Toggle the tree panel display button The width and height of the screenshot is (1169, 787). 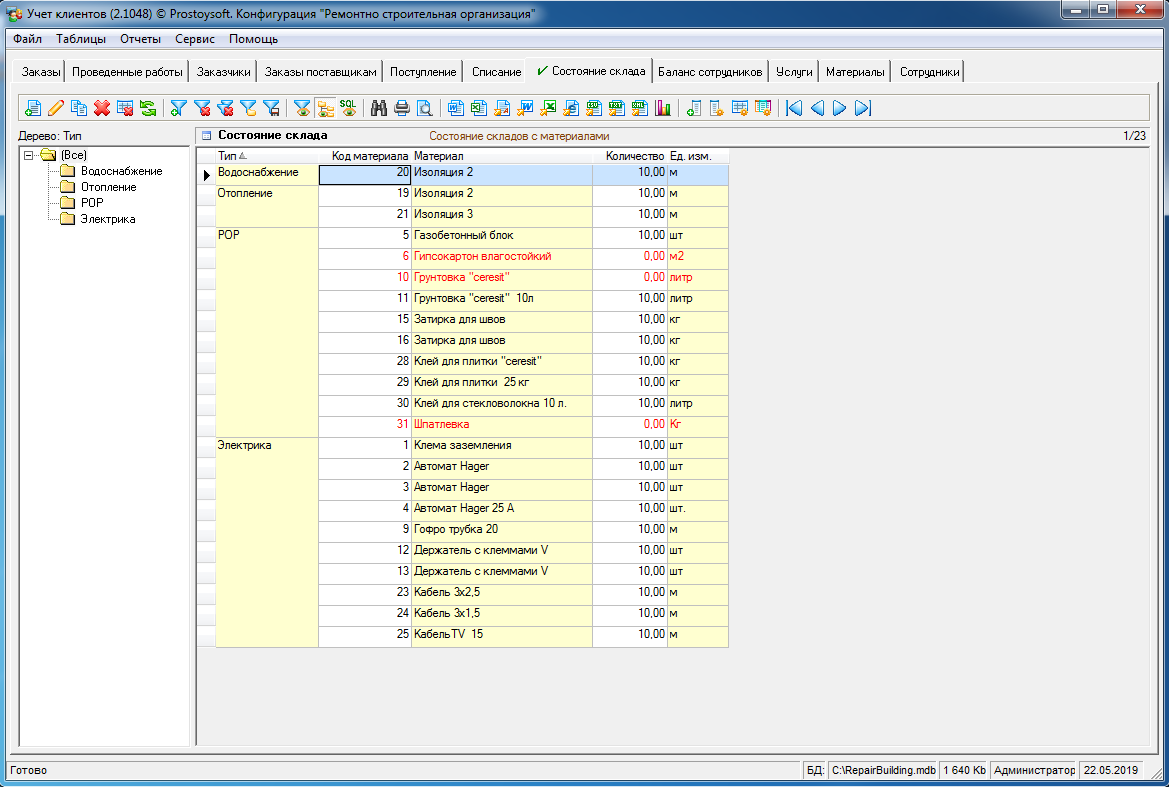click(325, 108)
